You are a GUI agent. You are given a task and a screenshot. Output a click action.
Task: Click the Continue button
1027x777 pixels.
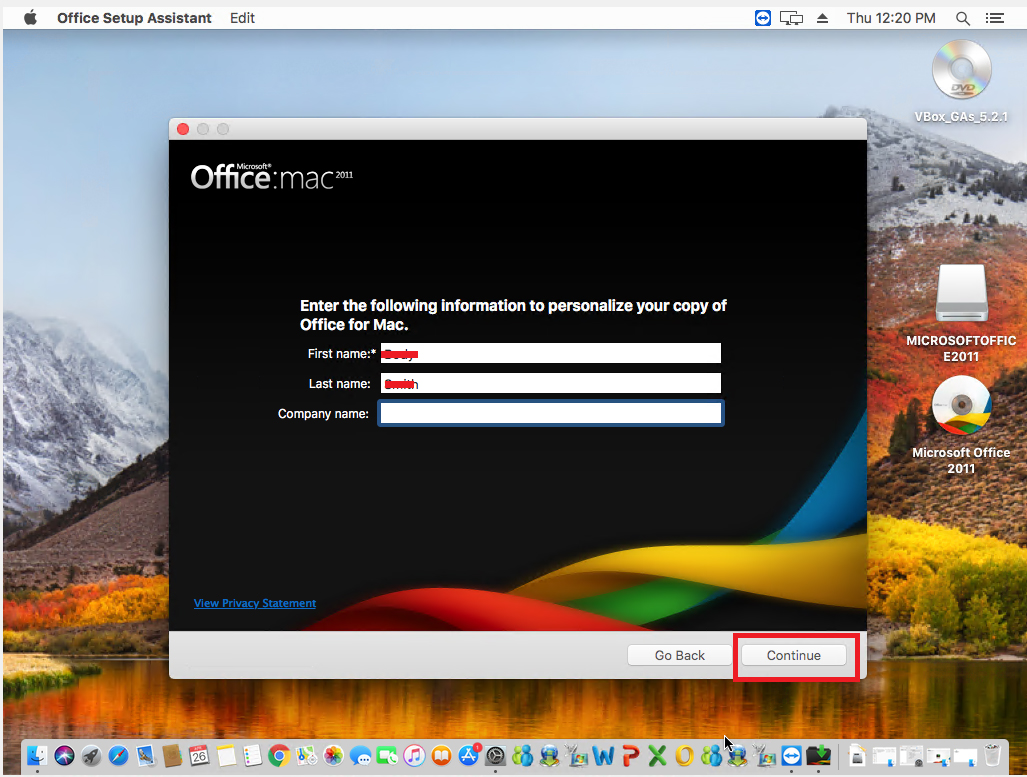[x=793, y=655]
